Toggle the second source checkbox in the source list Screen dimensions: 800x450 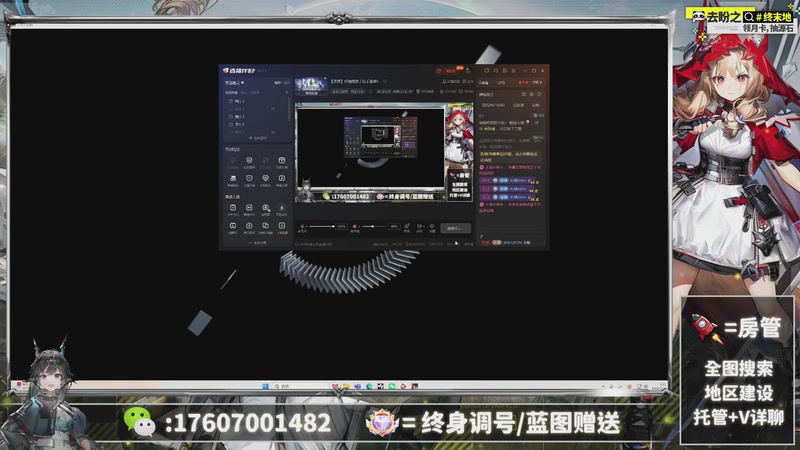point(231,109)
